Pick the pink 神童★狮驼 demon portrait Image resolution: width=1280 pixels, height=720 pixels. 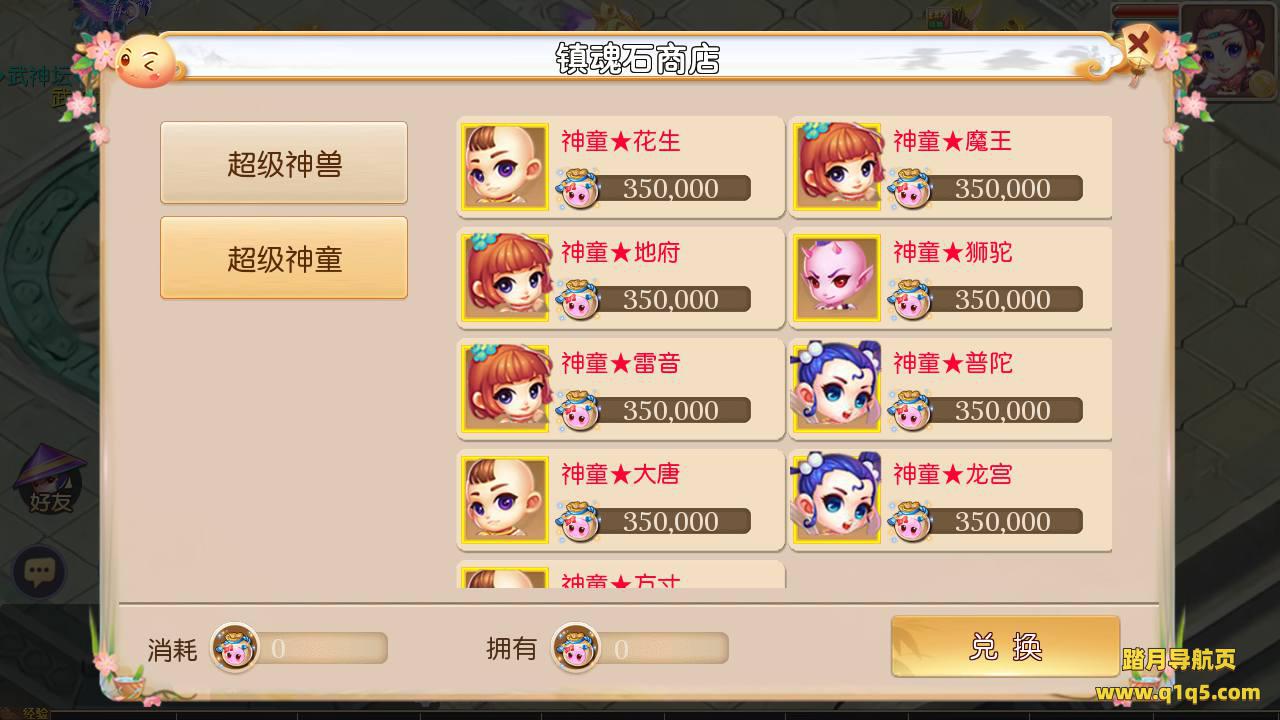[x=837, y=277]
